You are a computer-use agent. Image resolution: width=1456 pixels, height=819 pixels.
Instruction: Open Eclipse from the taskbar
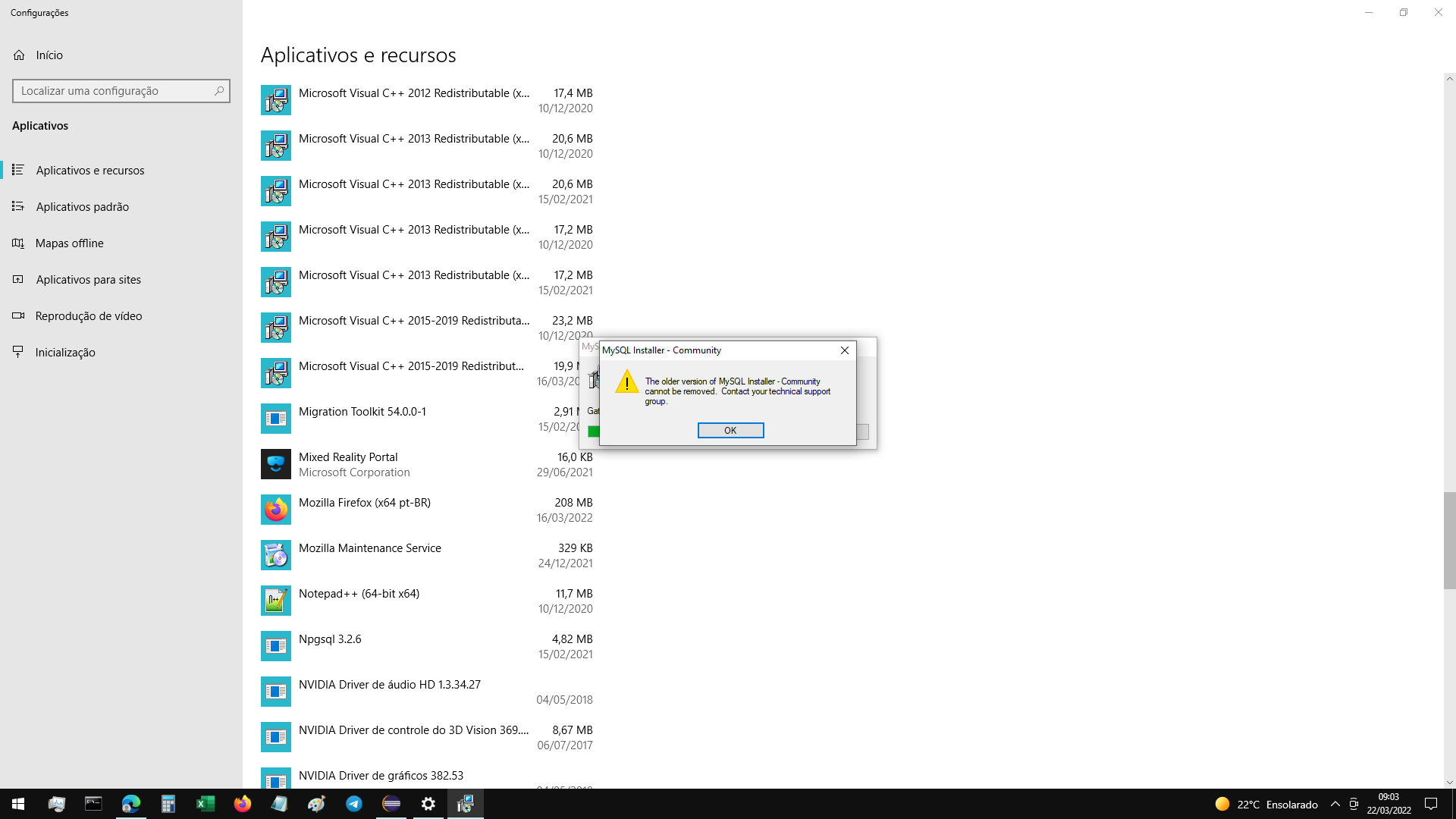coord(391,804)
